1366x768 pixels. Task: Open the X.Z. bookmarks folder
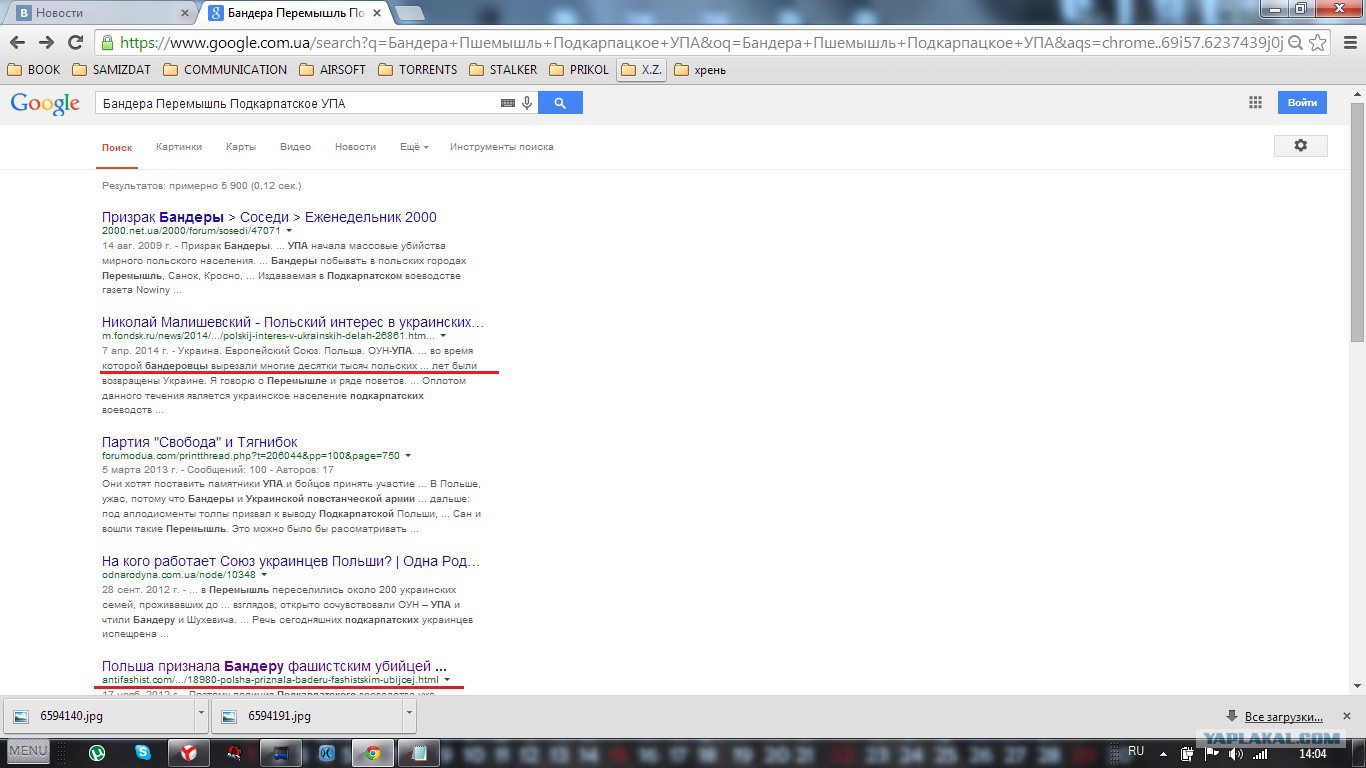point(641,70)
